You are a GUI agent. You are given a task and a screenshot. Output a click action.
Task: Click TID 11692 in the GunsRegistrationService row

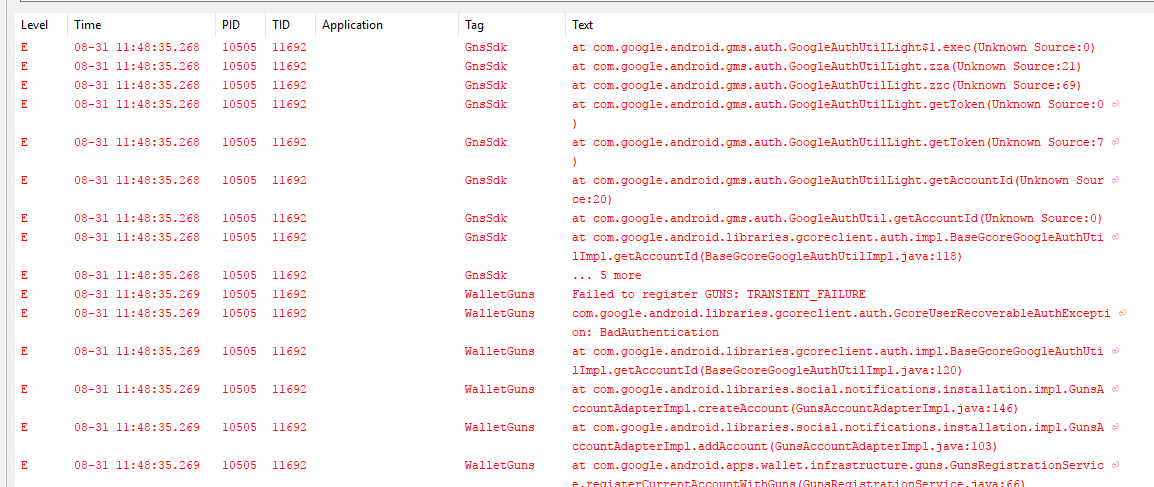click(x=289, y=466)
